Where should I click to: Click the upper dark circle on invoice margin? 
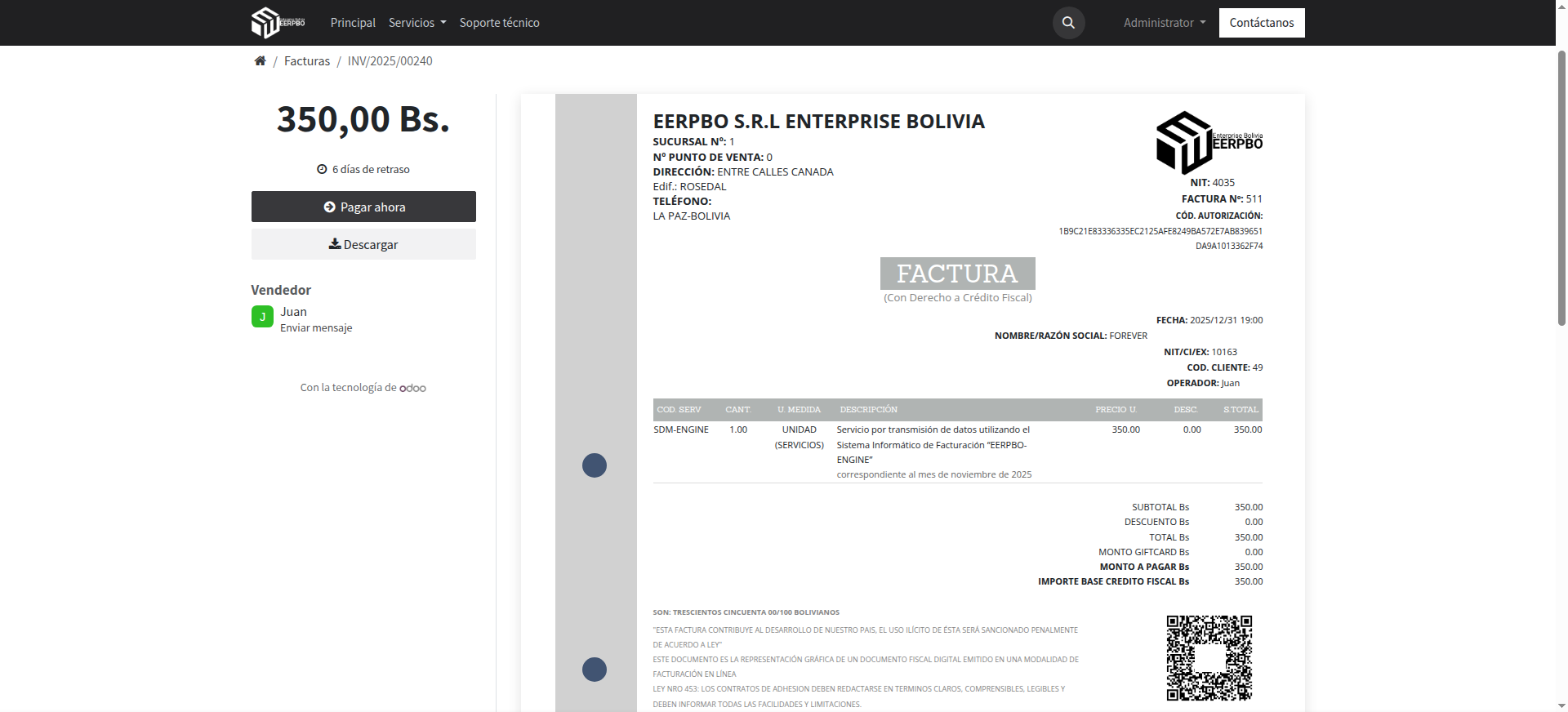pos(595,465)
